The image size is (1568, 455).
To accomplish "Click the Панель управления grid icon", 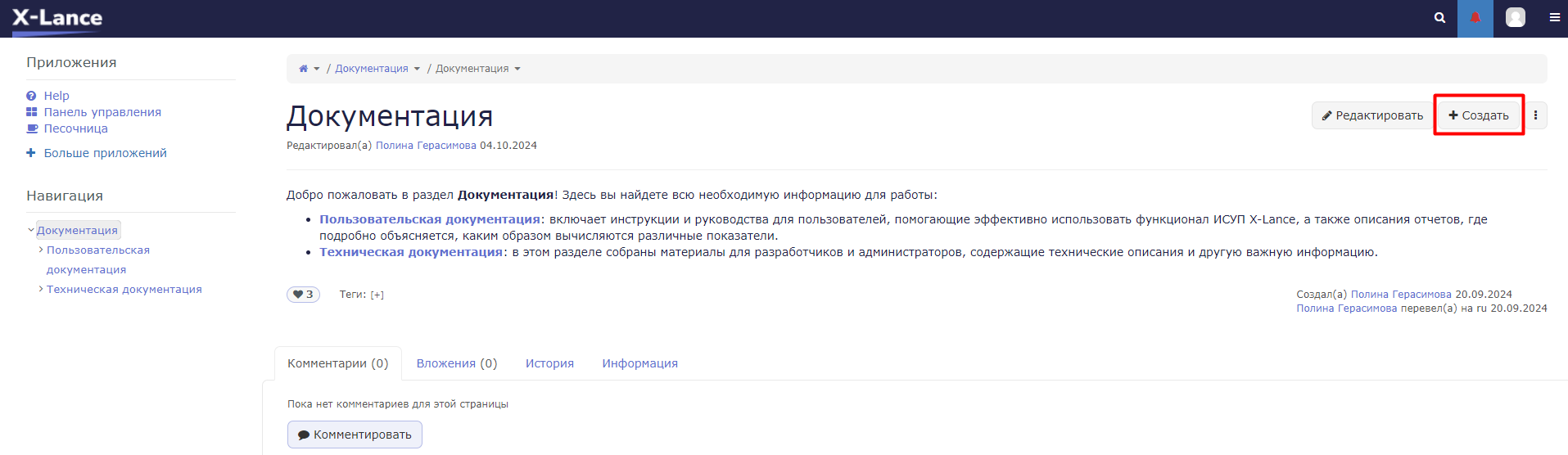I will (31, 112).
